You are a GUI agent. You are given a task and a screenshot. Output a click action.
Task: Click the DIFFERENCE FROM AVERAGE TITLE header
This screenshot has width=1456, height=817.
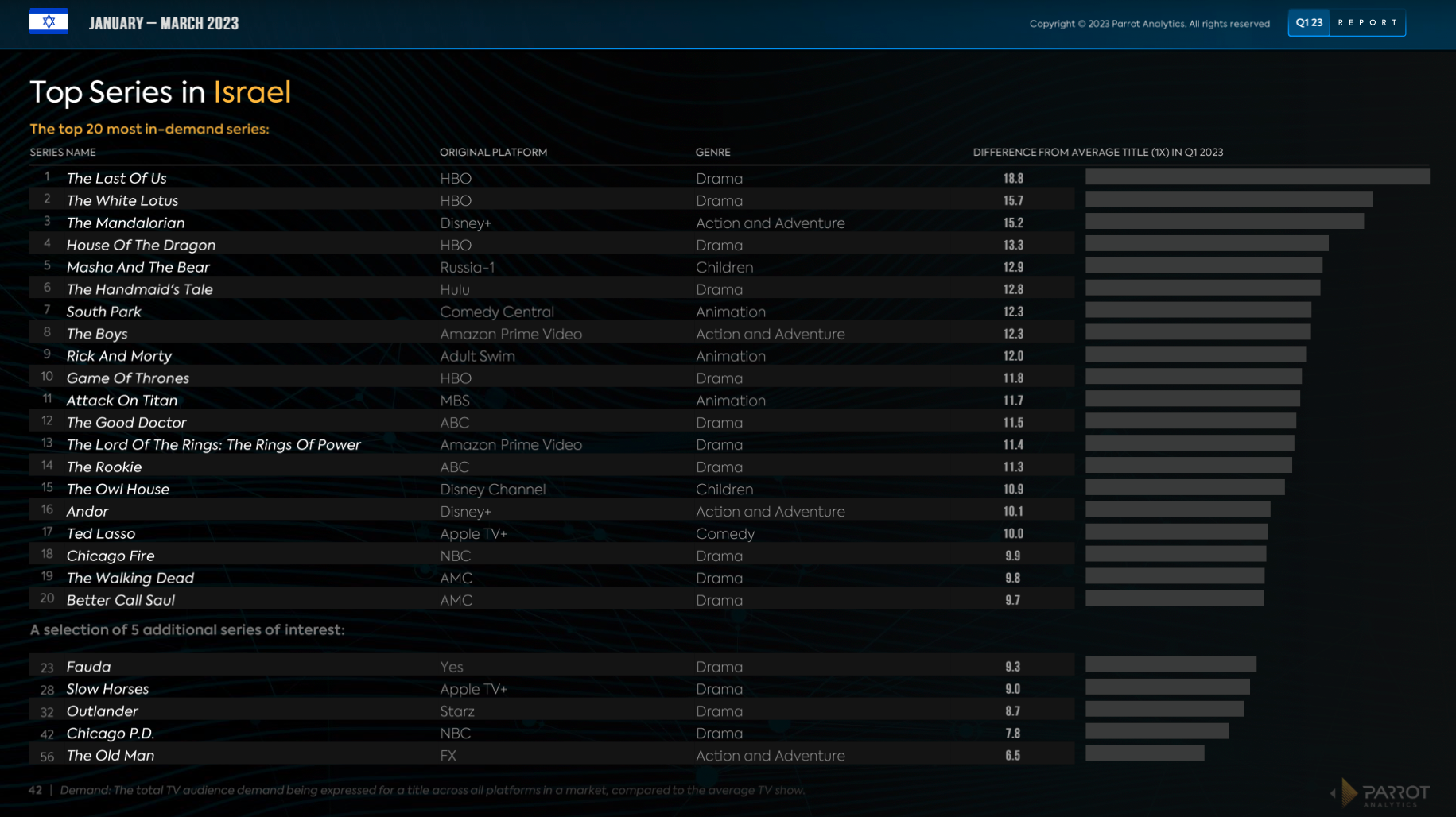[x=1097, y=152]
